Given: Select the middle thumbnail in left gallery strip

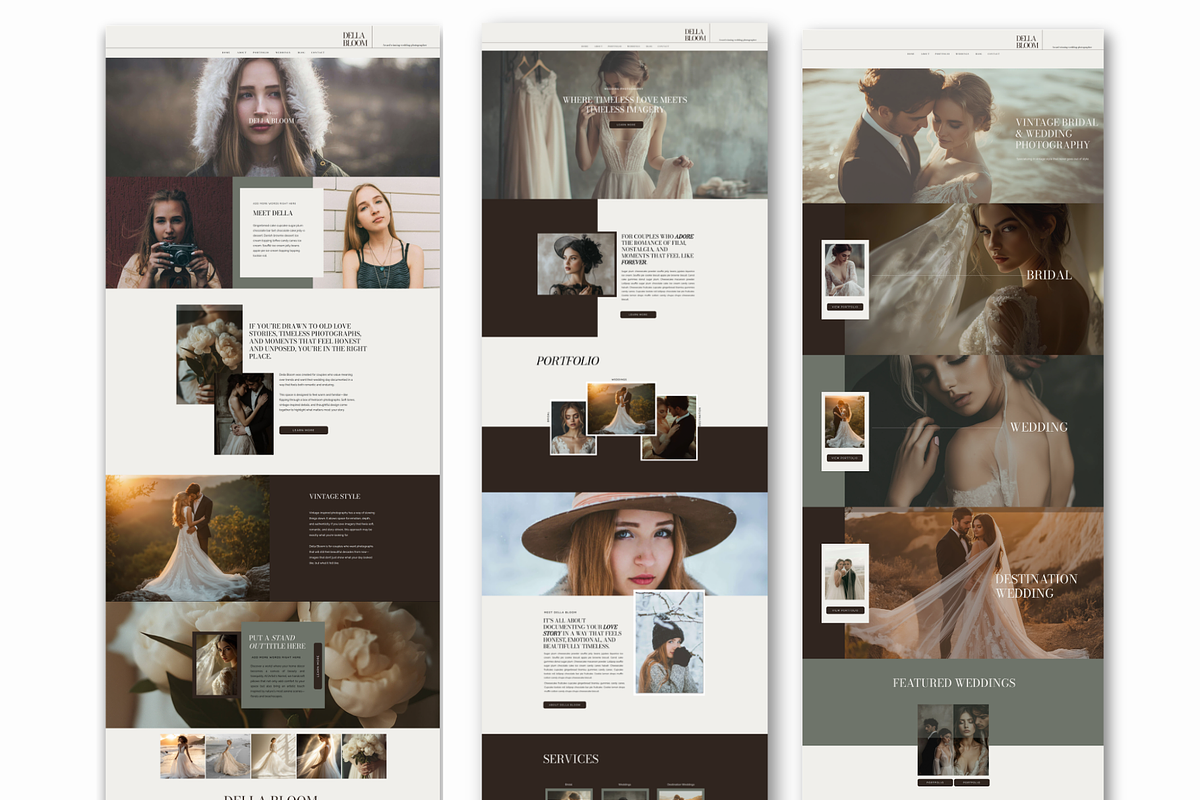Looking at the screenshot, I should [273, 756].
